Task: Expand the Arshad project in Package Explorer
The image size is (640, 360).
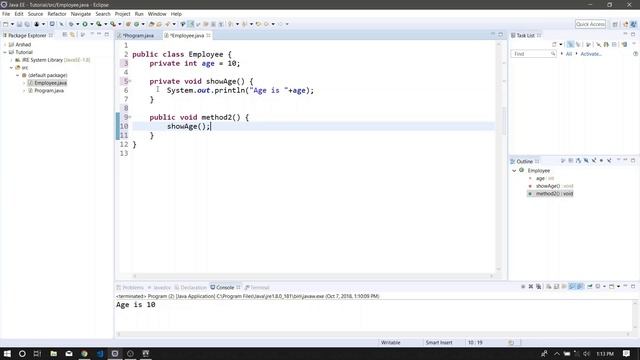Action: pos(5,44)
